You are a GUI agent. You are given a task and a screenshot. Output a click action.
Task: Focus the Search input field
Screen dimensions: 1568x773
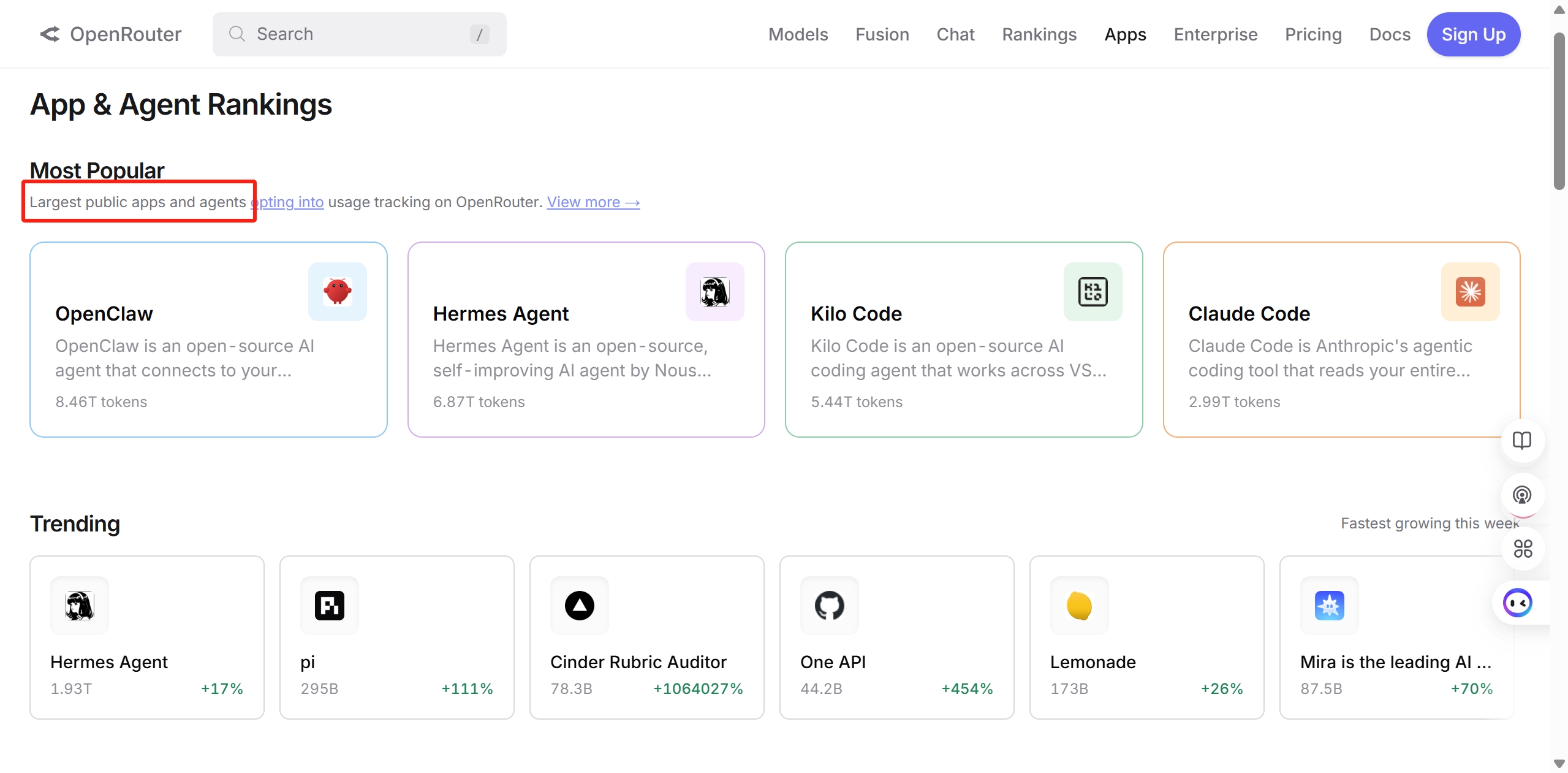click(360, 34)
